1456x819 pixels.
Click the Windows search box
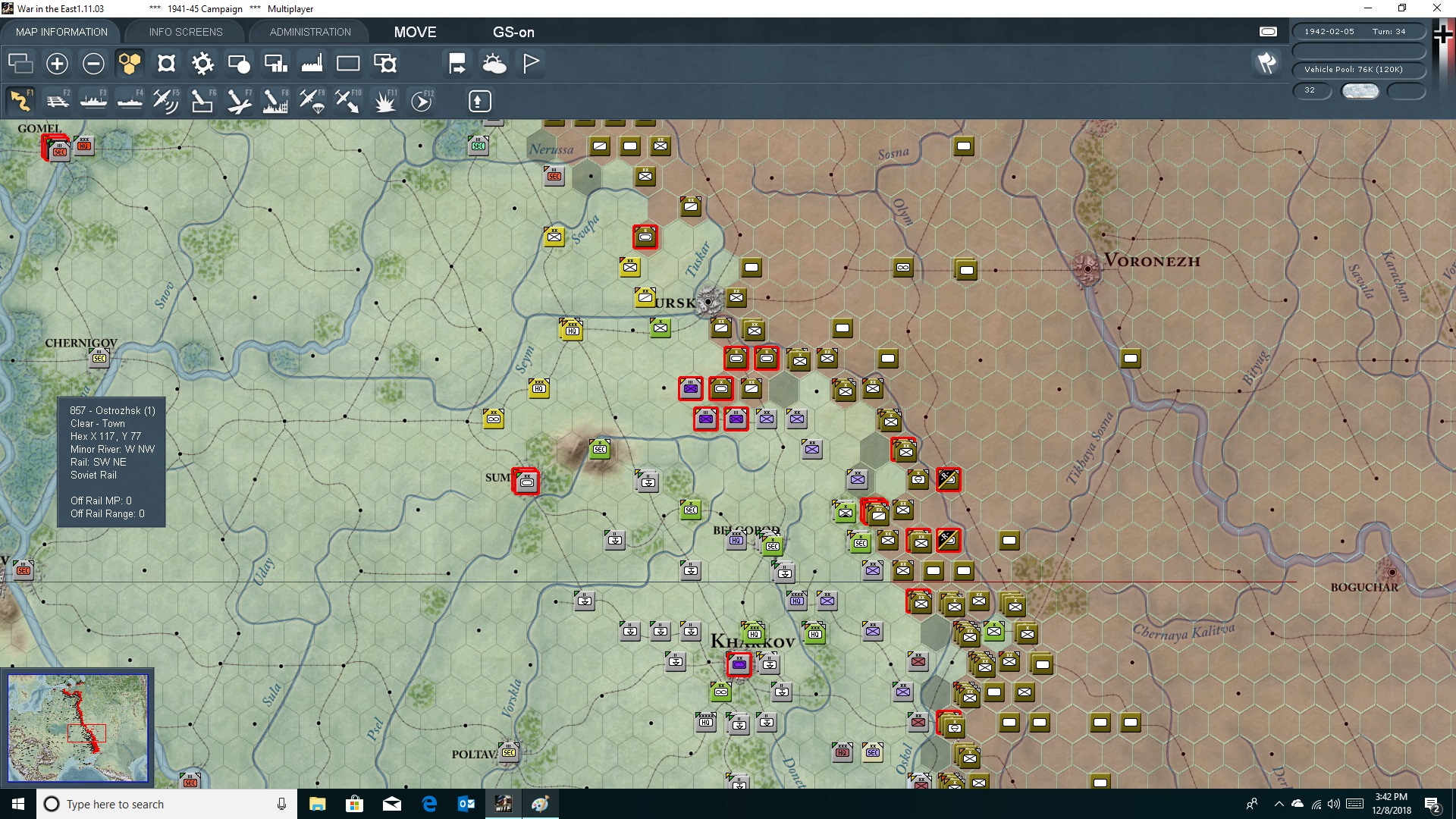[x=167, y=804]
